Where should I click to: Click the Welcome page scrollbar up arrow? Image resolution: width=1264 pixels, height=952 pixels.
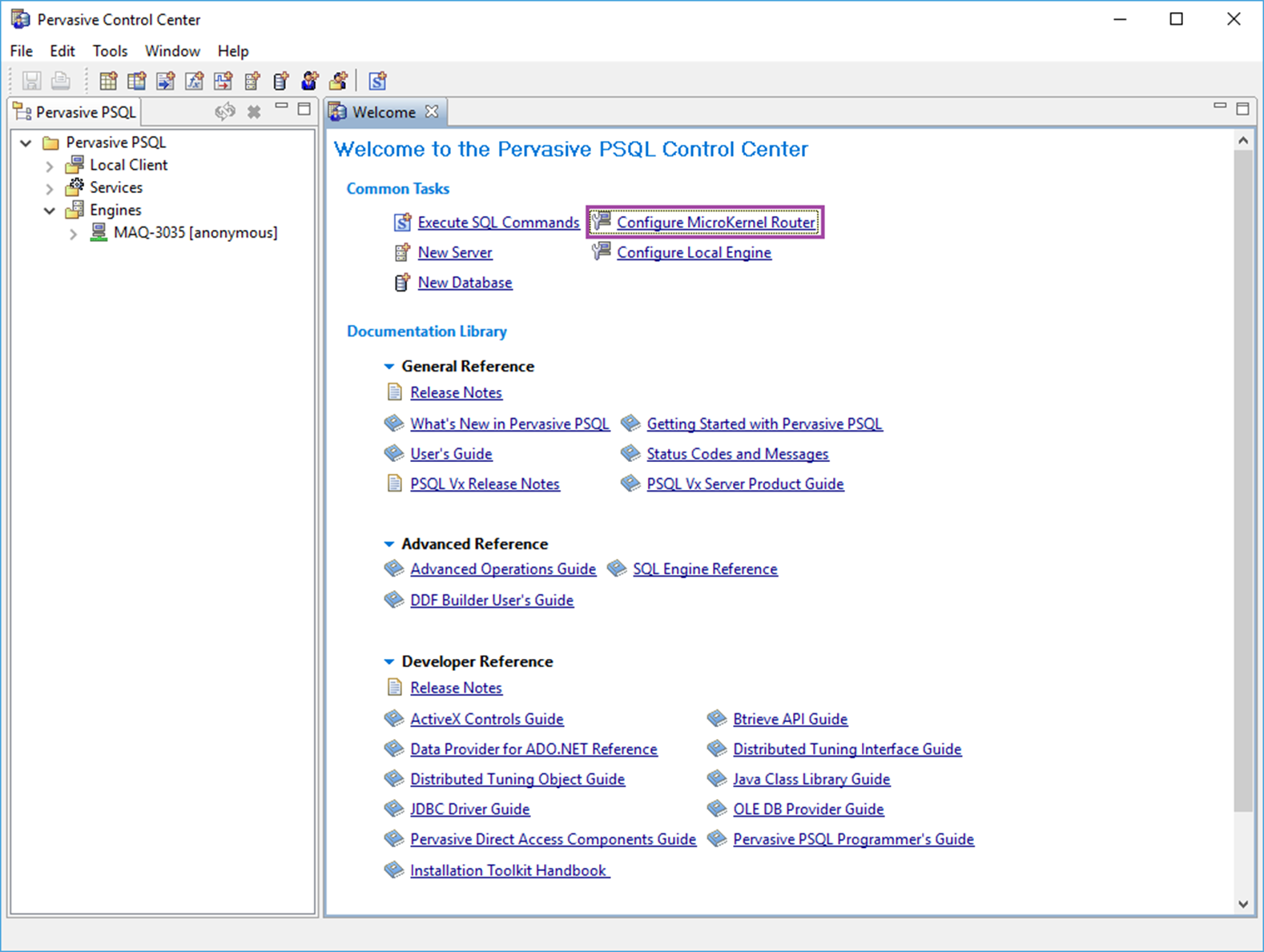(x=1243, y=140)
